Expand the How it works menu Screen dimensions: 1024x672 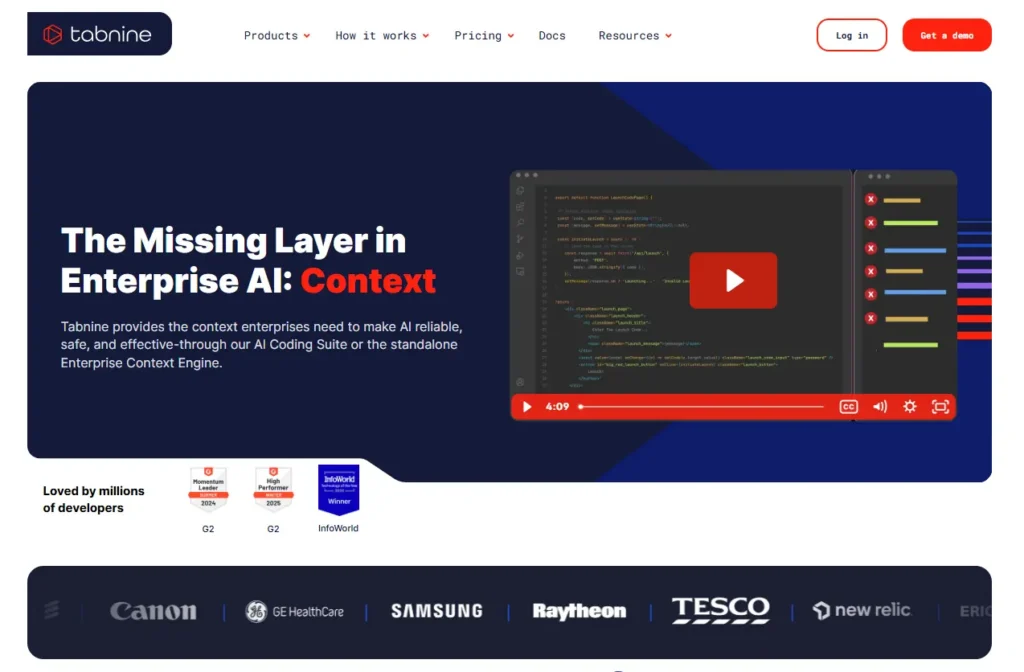pos(382,36)
